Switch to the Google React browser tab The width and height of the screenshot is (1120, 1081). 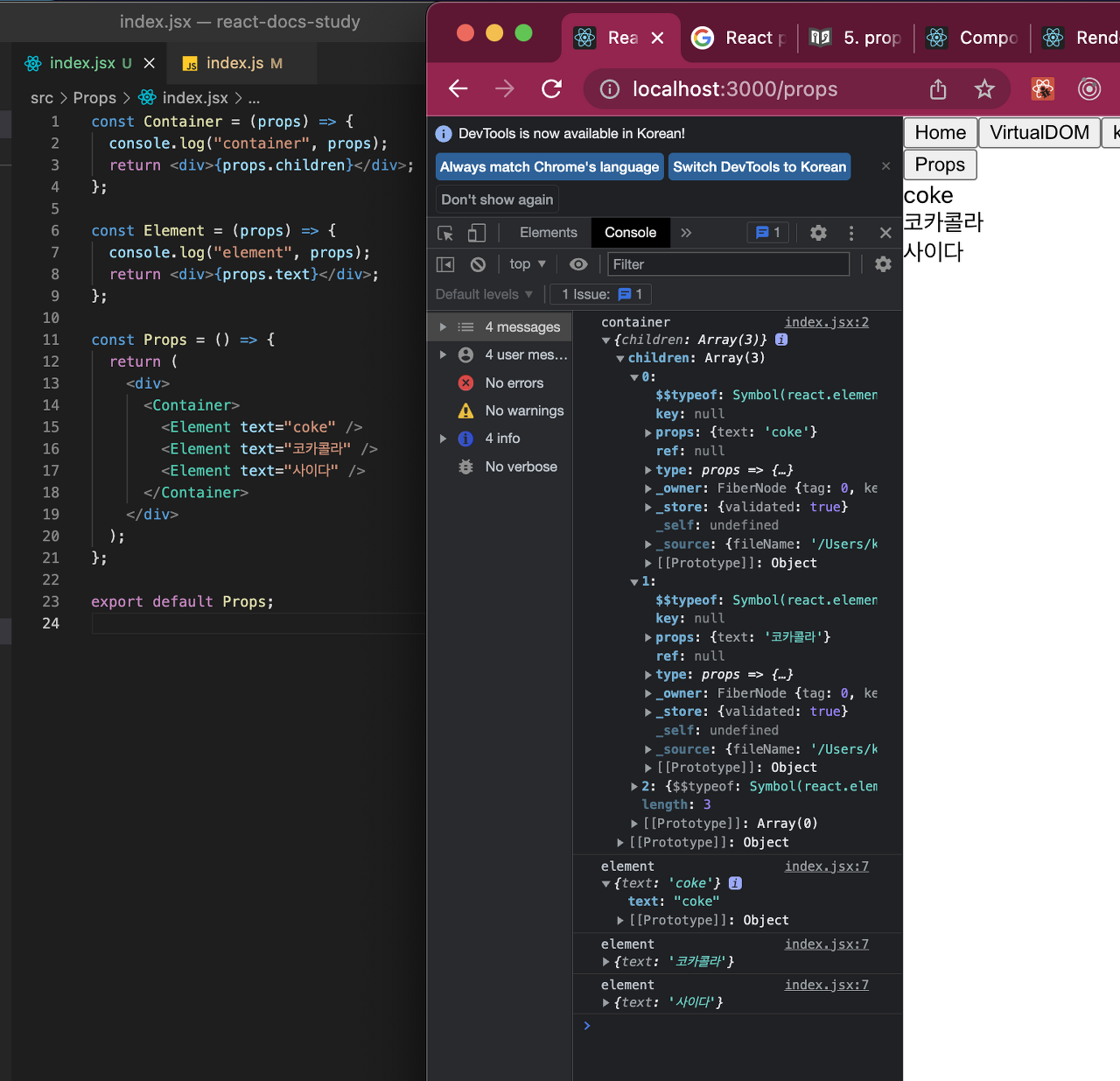pyautogui.click(x=740, y=38)
